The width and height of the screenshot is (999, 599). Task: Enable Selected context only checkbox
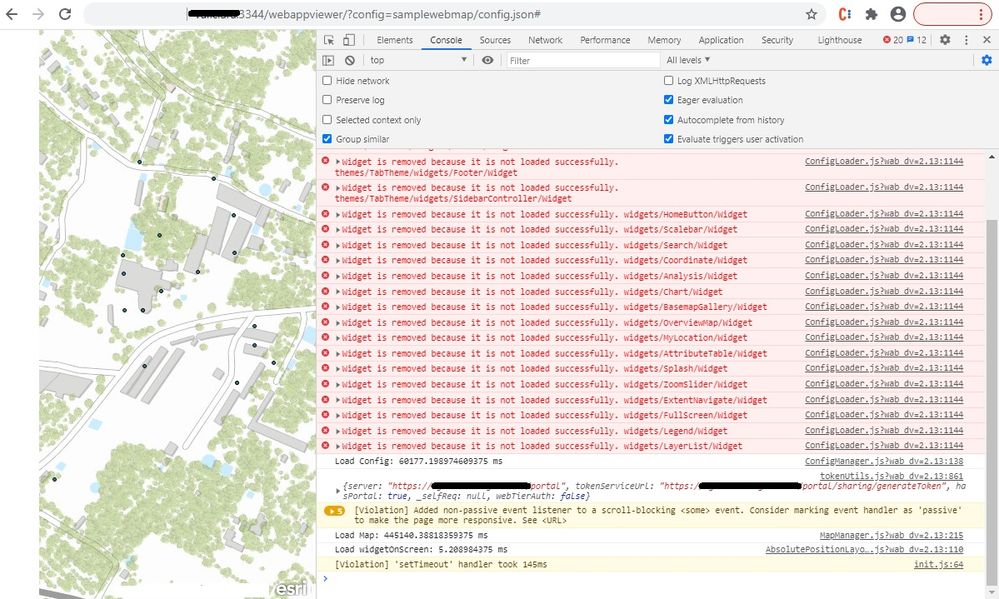[x=327, y=119]
